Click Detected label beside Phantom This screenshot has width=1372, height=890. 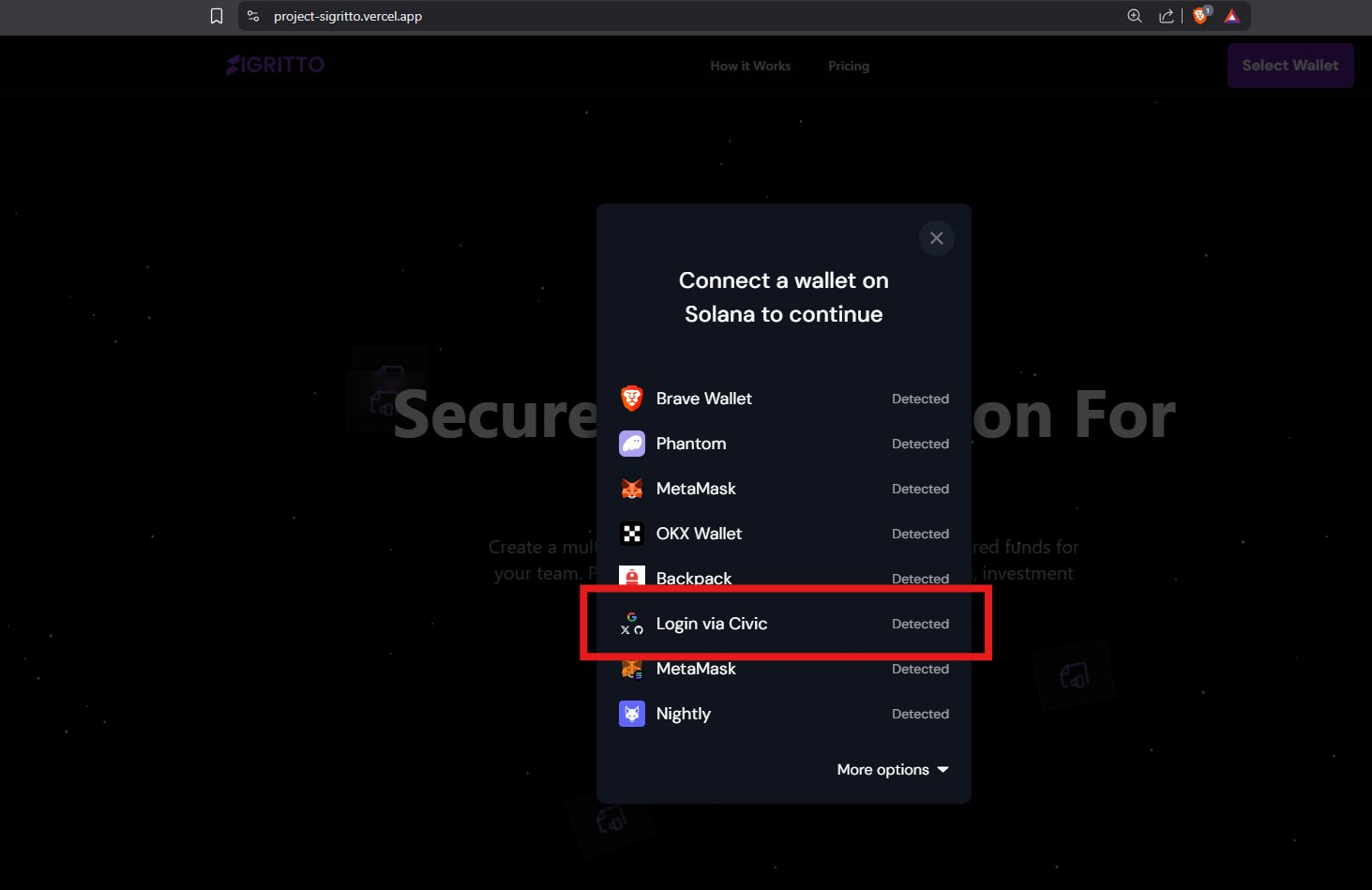coord(920,444)
